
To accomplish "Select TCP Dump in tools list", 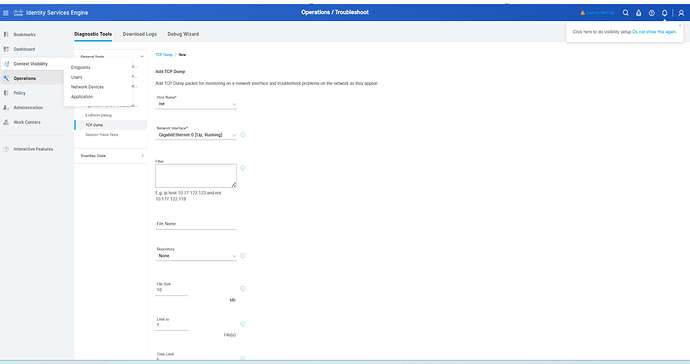I will tap(94, 125).
